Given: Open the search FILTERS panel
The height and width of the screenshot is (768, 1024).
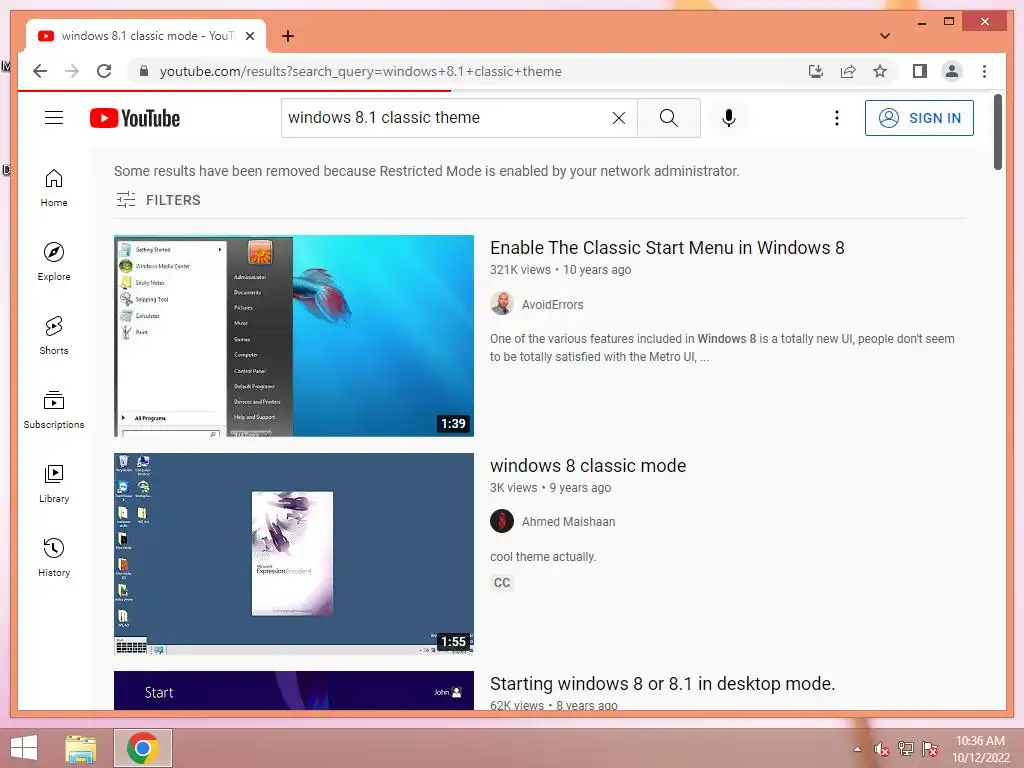Looking at the screenshot, I should tap(158, 200).
